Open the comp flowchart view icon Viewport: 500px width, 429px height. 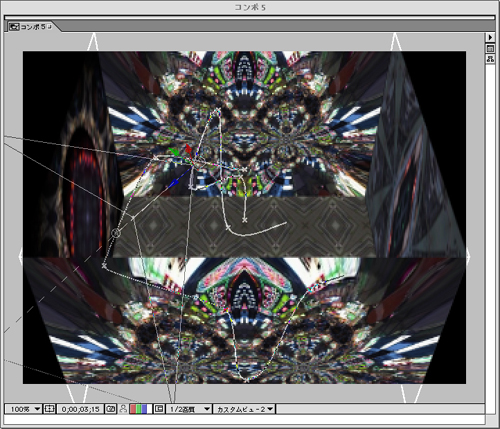pyautogui.click(x=490, y=59)
